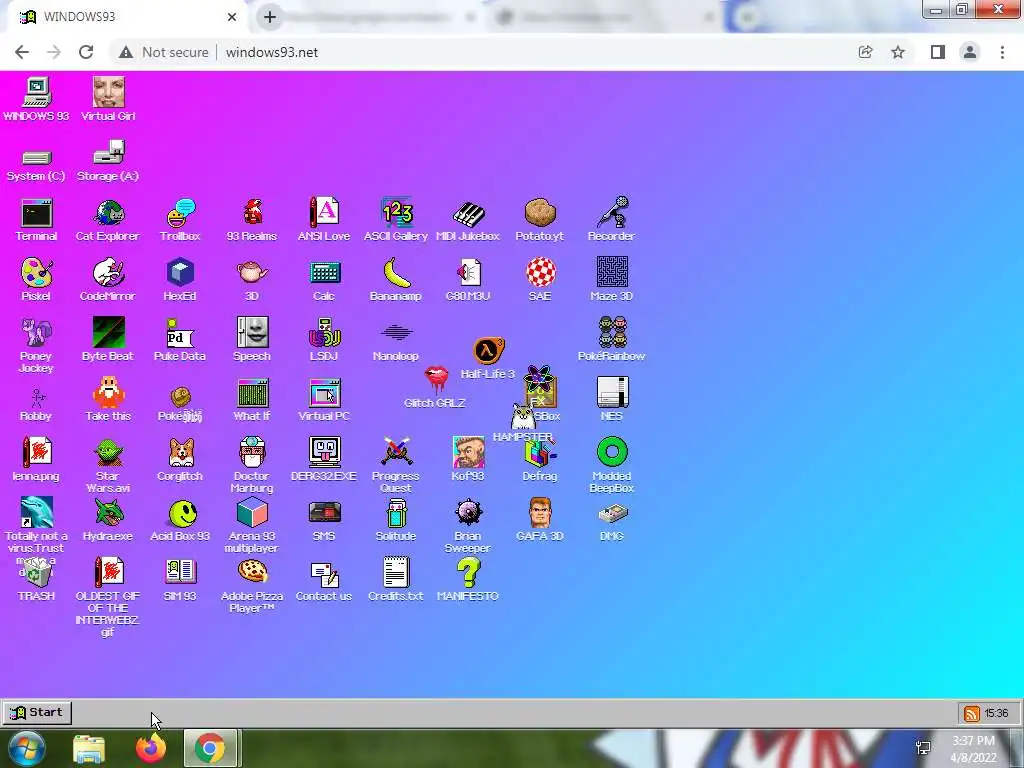Click the windows93.net address bar
This screenshot has height=768, width=1024.
pos(483,52)
